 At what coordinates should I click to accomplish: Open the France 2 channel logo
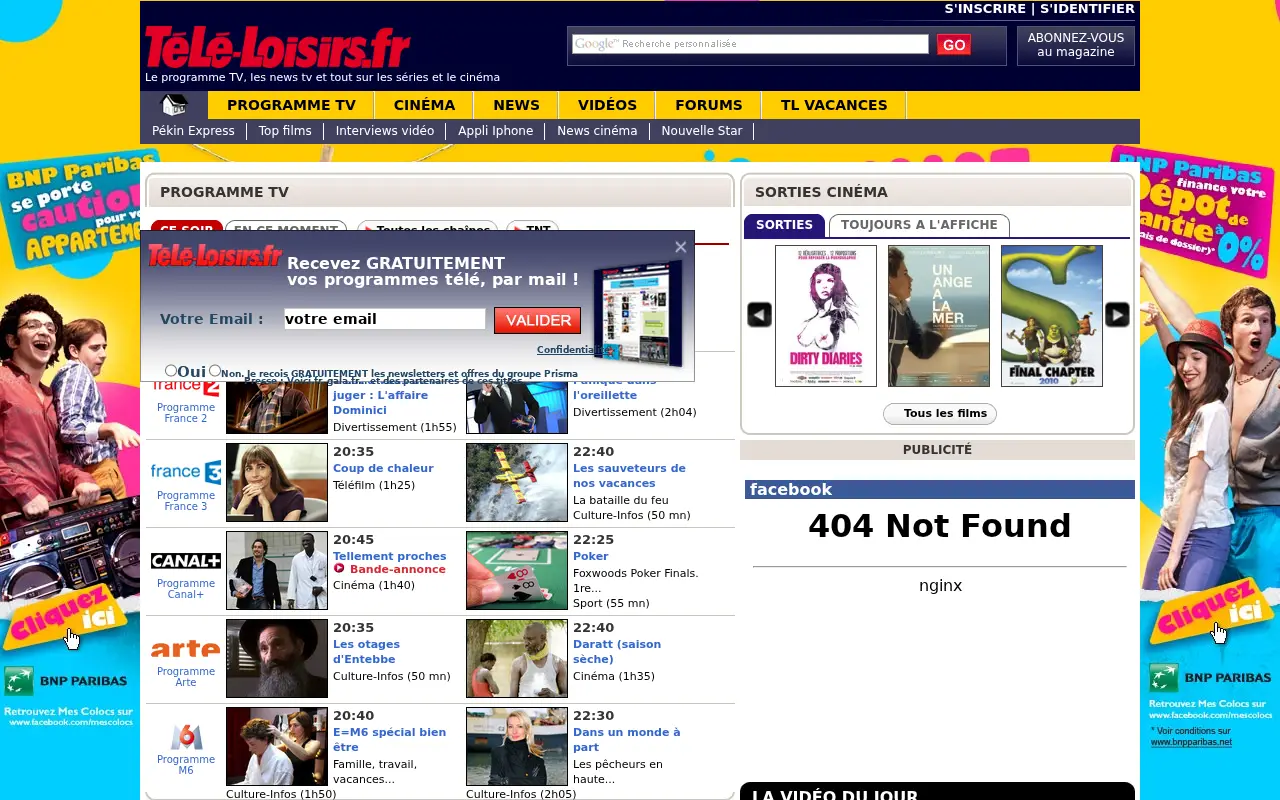click(186, 389)
